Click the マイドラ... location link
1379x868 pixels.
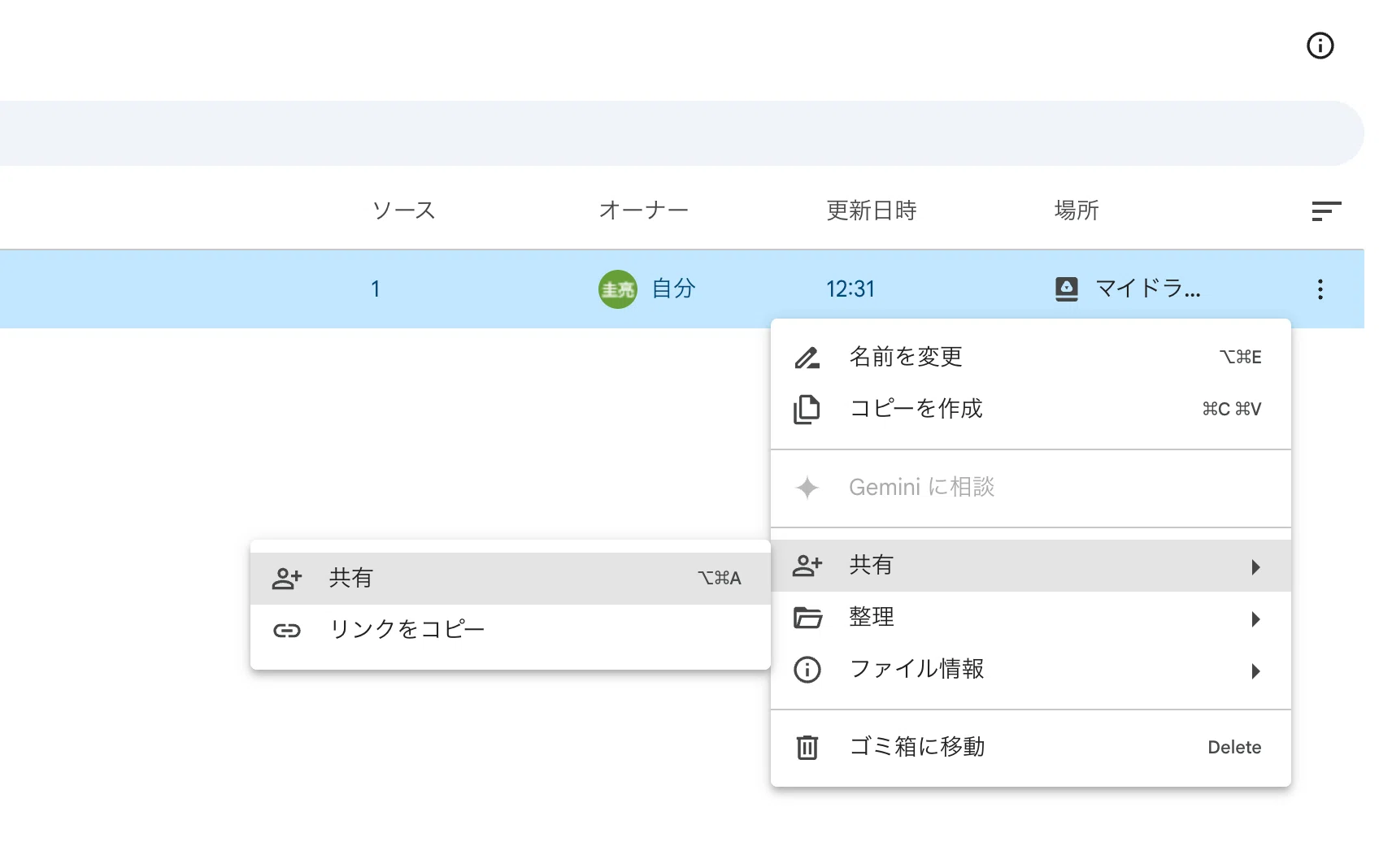1147,289
